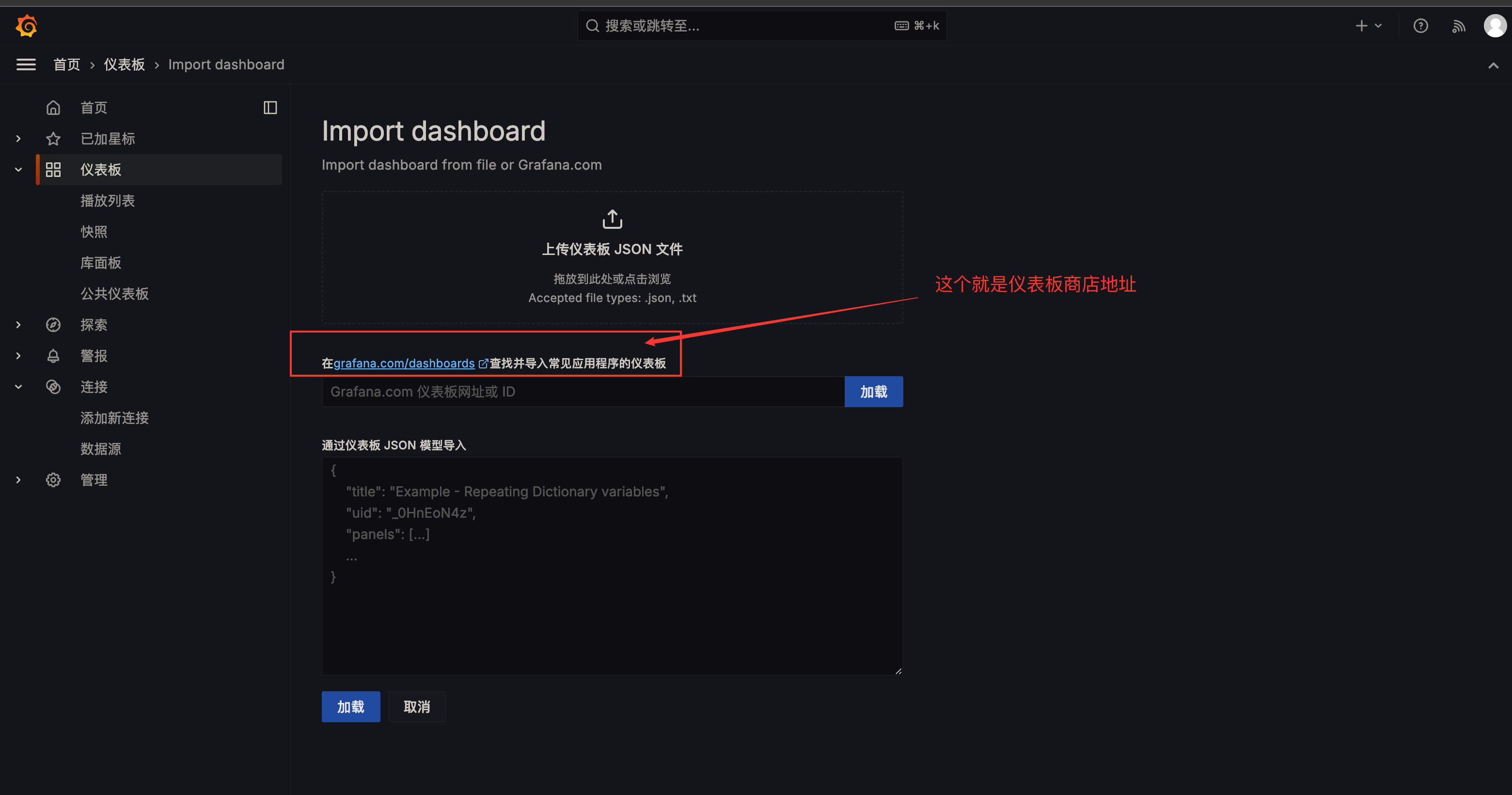Click the home house icon in sidebar
Image resolution: width=1512 pixels, height=795 pixels.
53,108
